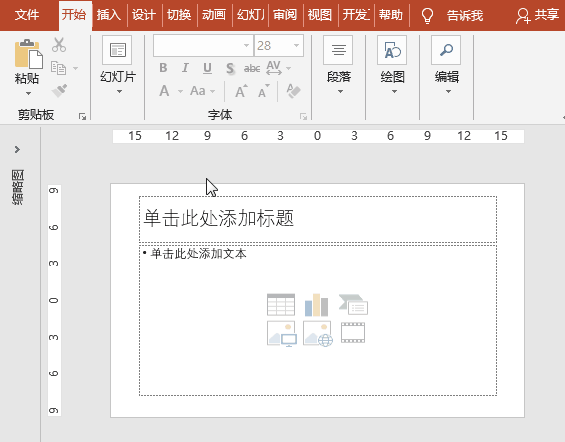
Task: Switch to the Review (审阅) tab
Action: click(285, 15)
